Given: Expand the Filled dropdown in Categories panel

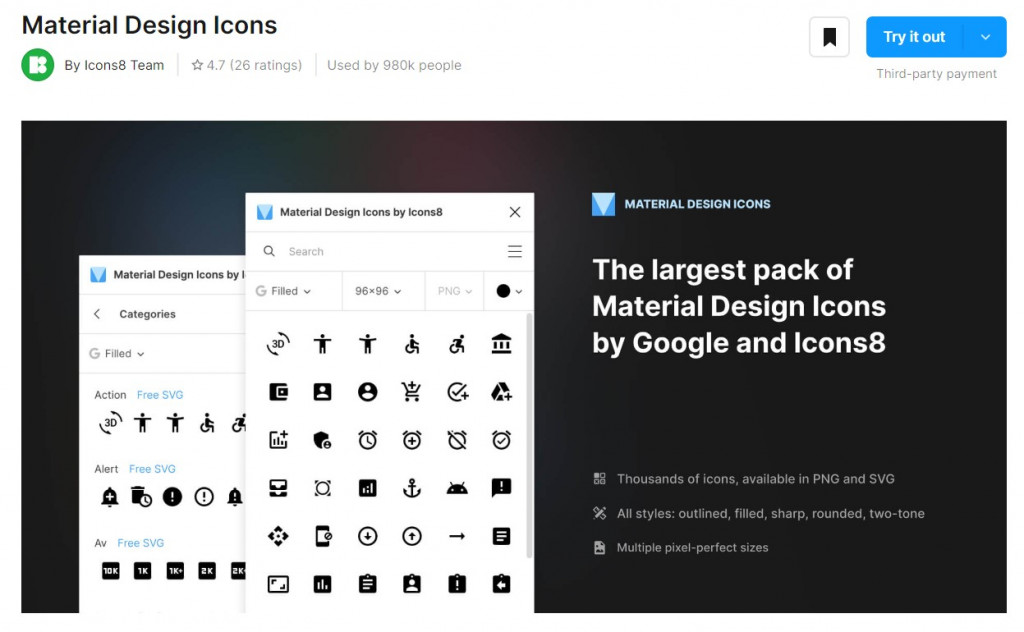Looking at the screenshot, I should (118, 354).
